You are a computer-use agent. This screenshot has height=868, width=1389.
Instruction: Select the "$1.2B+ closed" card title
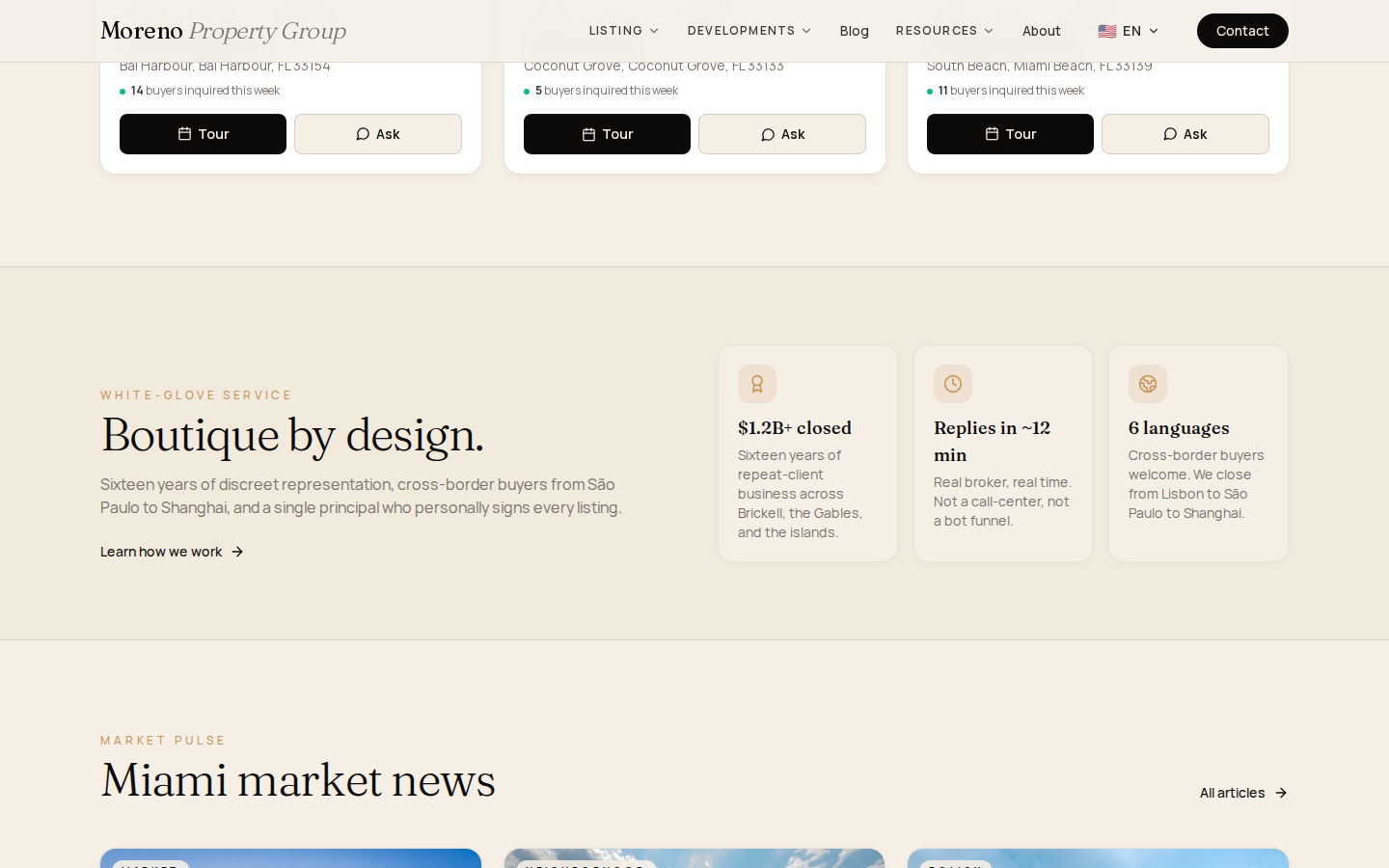795,427
